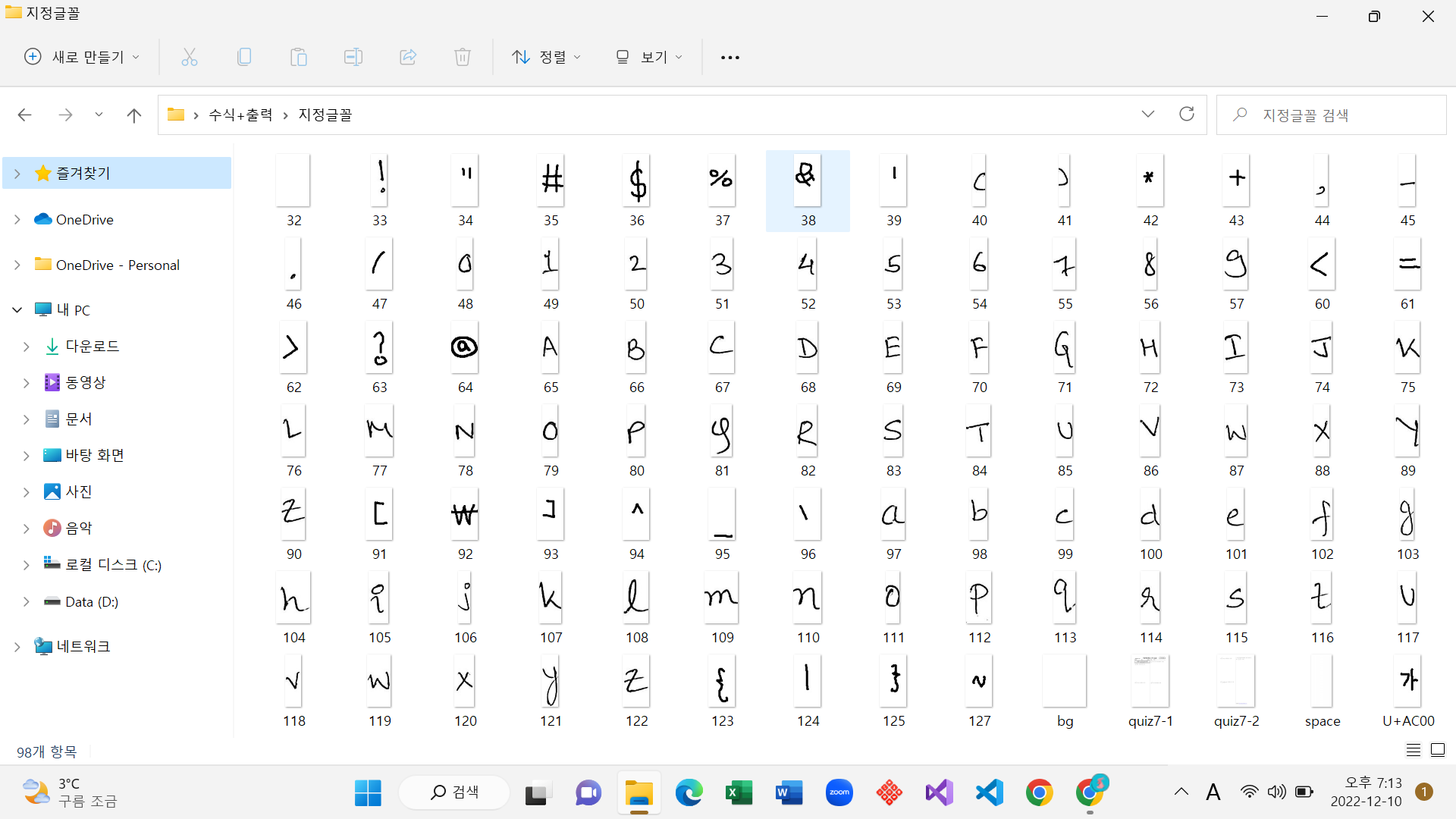Open Excel from the taskbar

point(739,793)
